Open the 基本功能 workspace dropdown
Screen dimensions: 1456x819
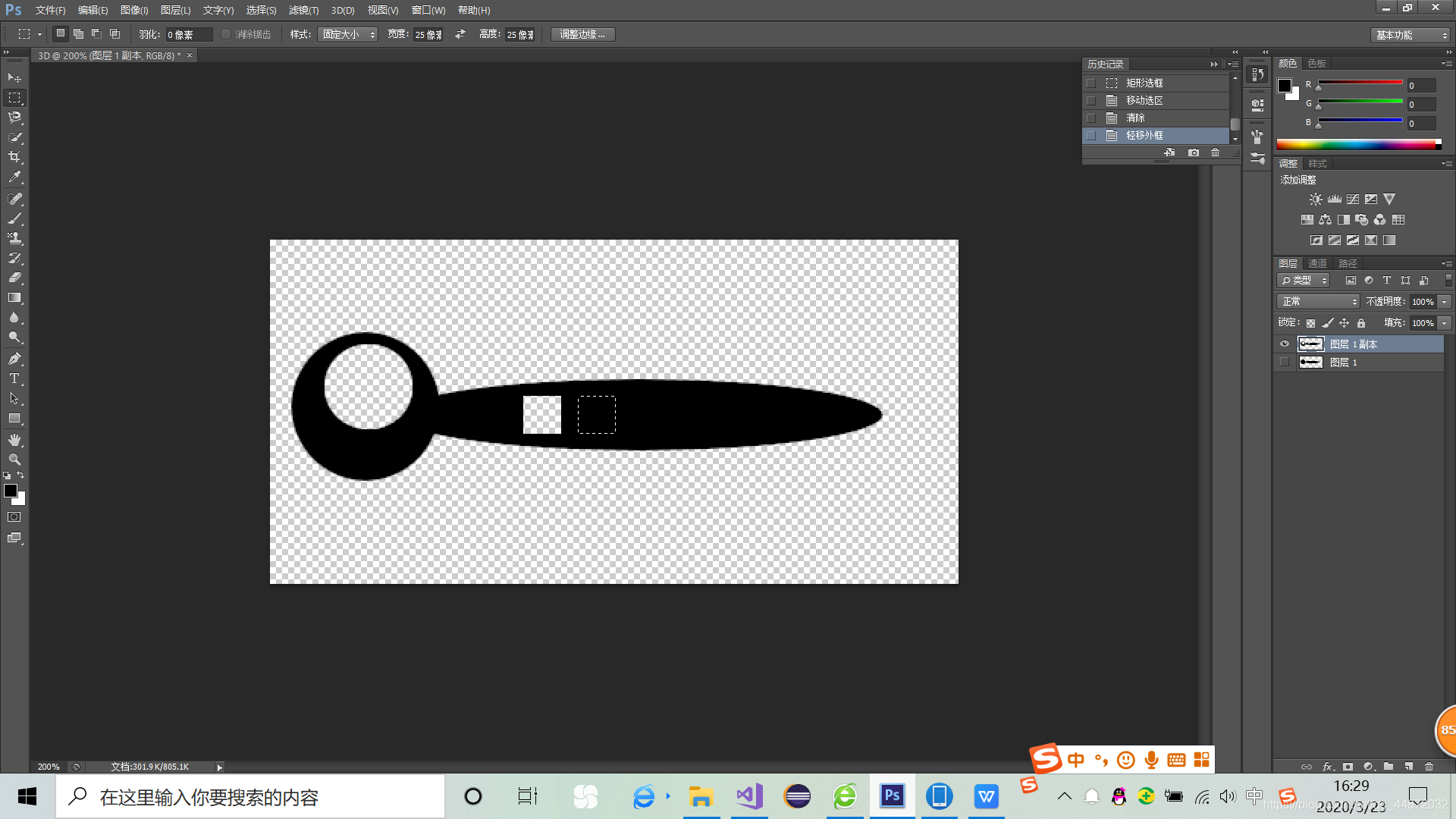point(1410,35)
